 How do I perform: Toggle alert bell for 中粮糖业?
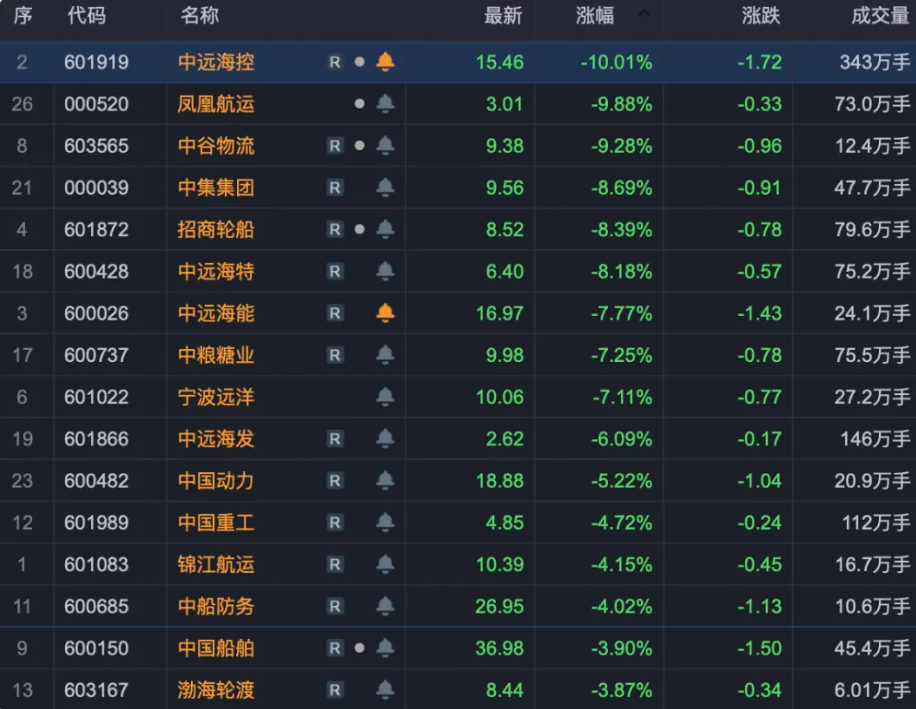(x=385, y=354)
